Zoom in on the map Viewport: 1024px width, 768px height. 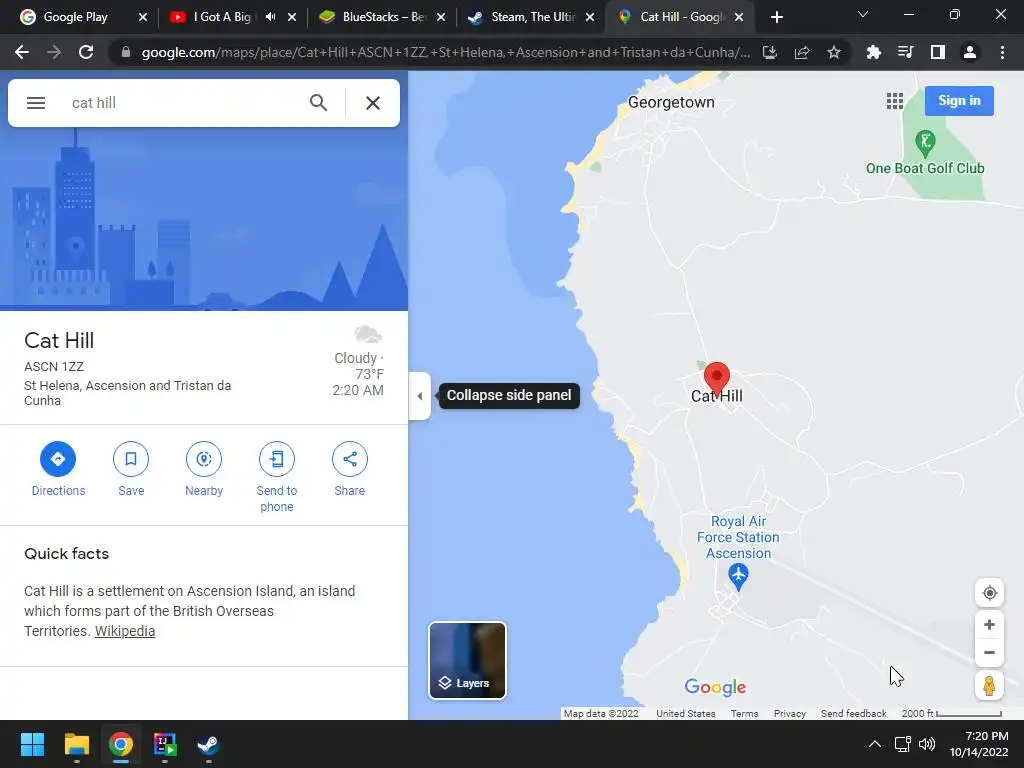[989, 624]
